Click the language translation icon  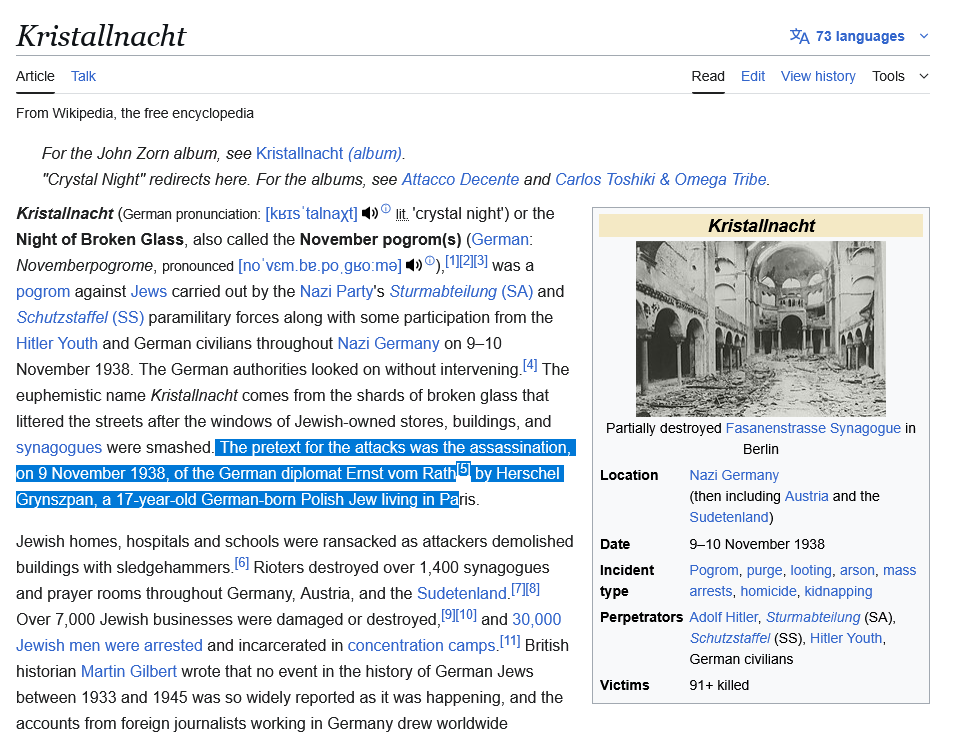[799, 36]
